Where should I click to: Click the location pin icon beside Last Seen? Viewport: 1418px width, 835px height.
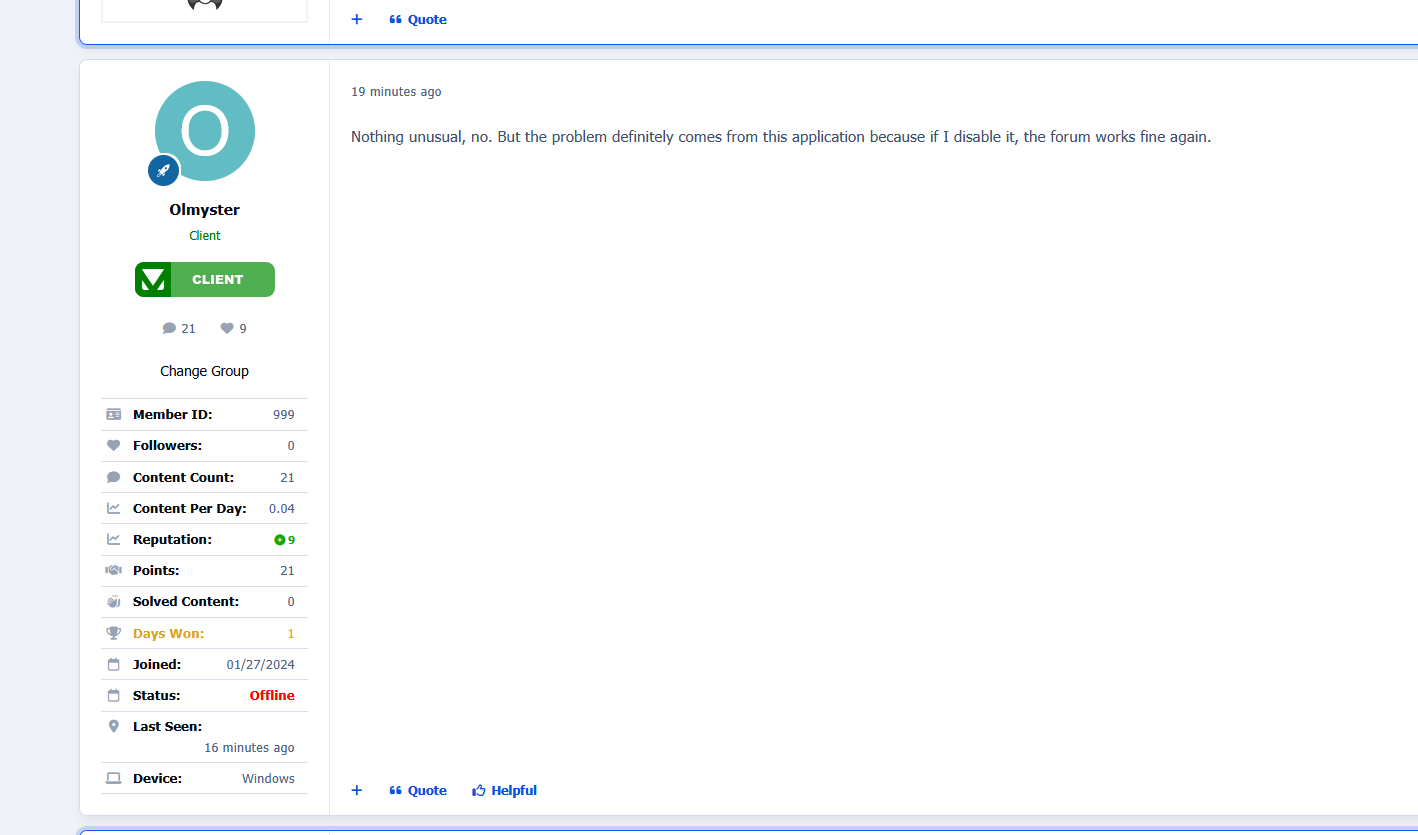(114, 726)
